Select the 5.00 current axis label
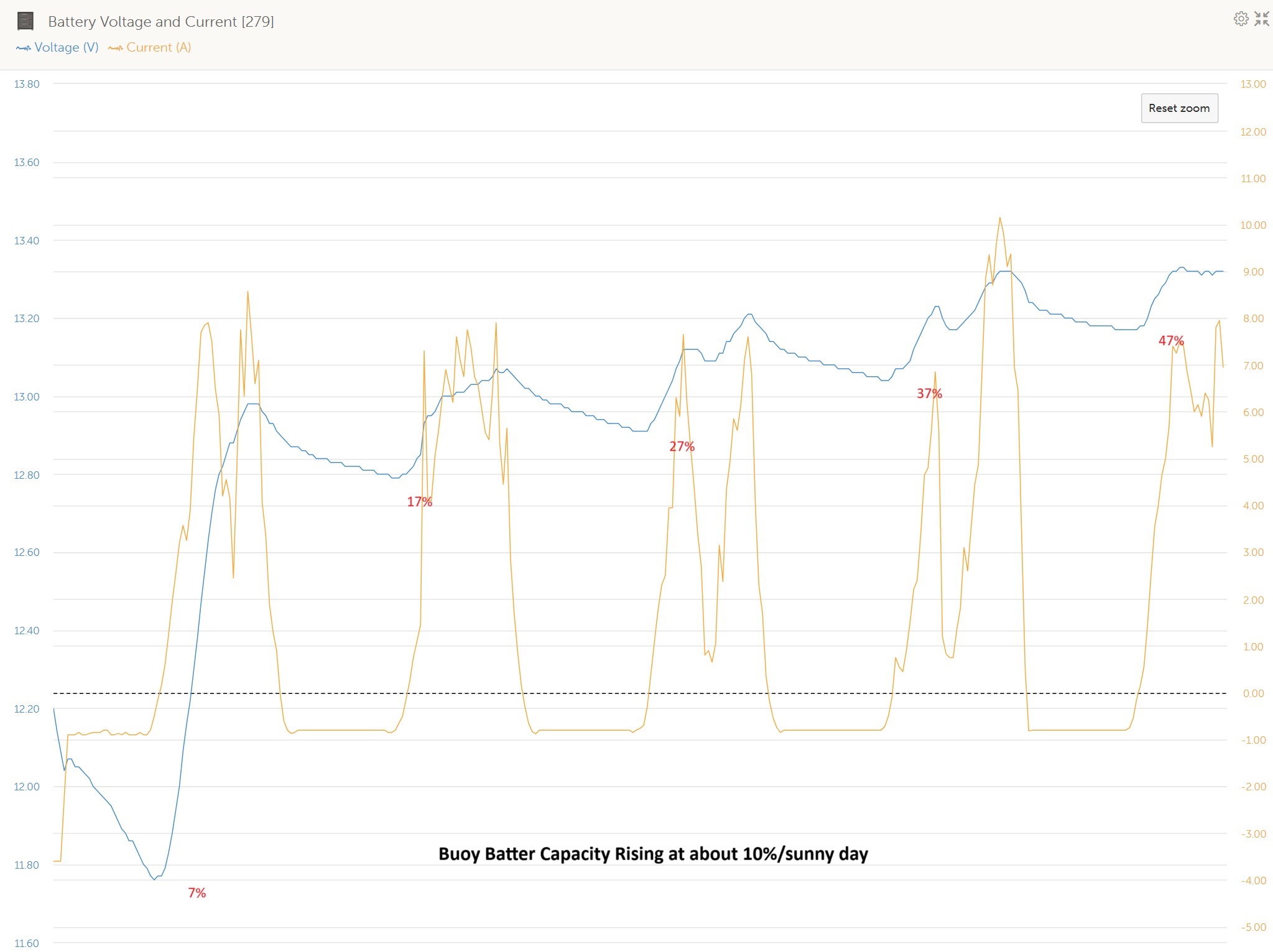This screenshot has width=1273, height=952. (1253, 459)
